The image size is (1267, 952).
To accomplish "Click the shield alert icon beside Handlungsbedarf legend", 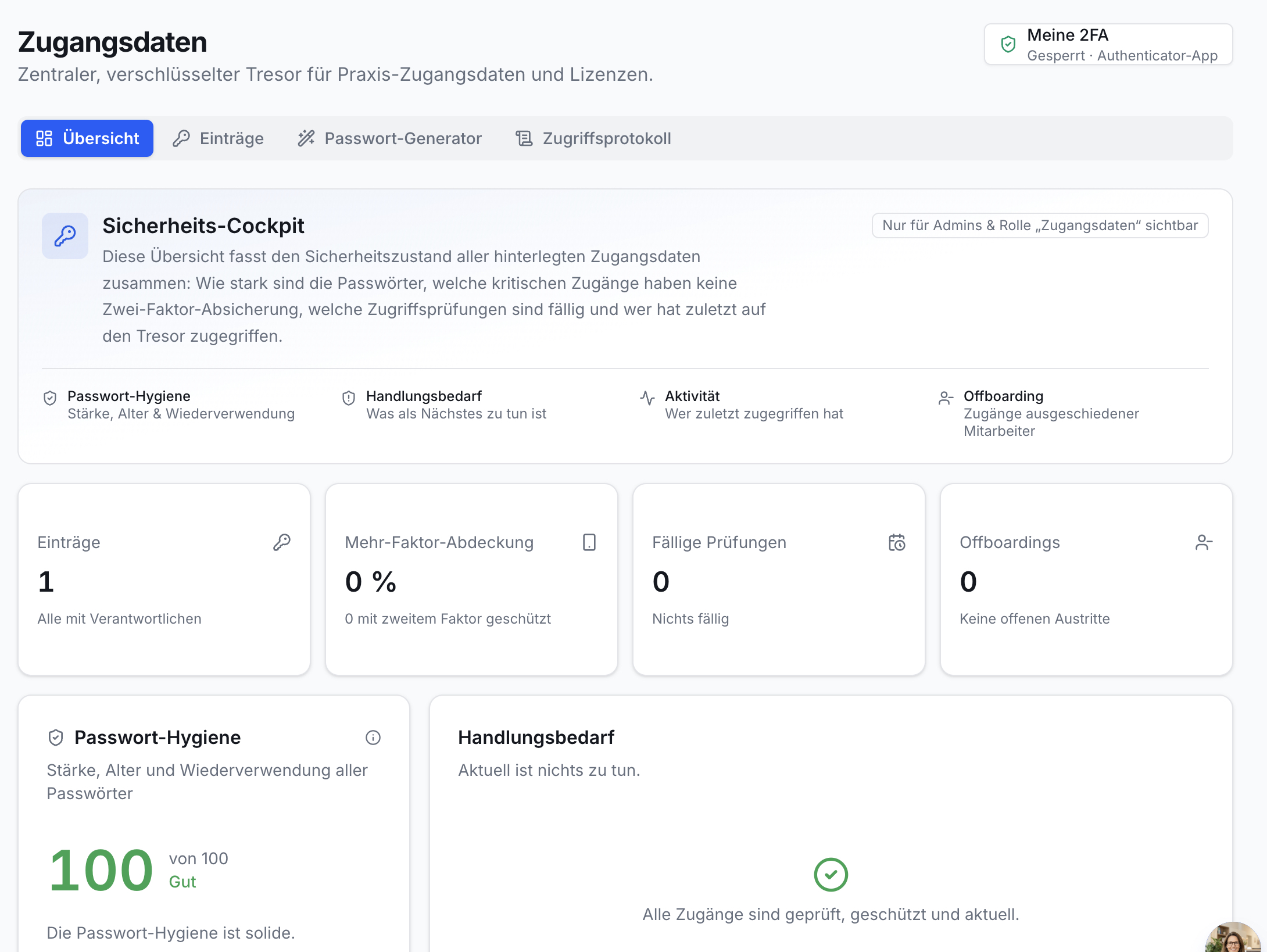I will (349, 398).
